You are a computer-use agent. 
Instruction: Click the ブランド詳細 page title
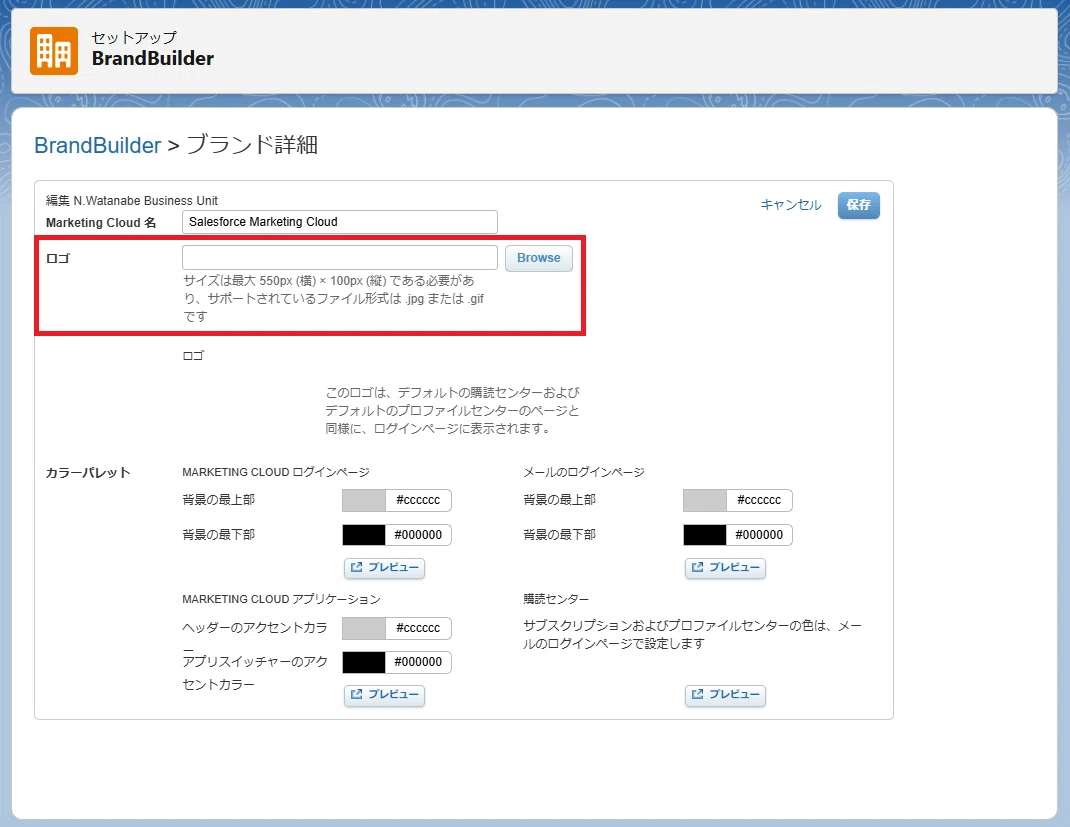pyautogui.click(x=252, y=145)
